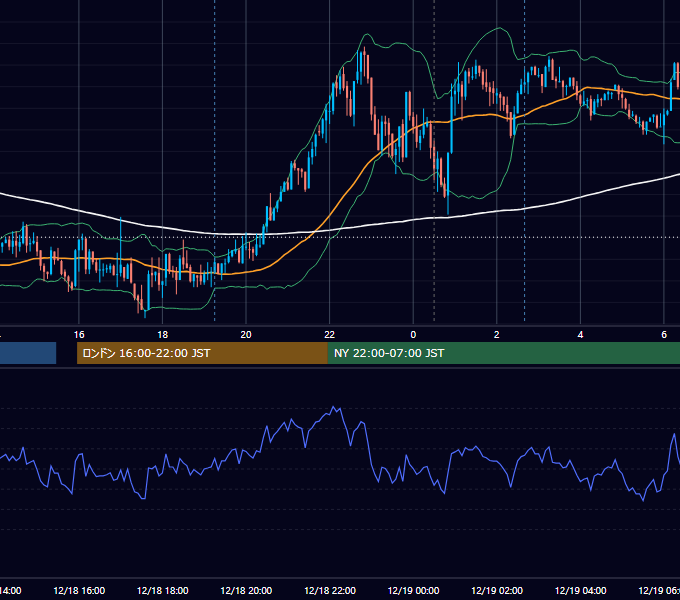The image size is (680, 600).
Task: Click the ロンドン 16:00-22:00 JST session bar
Action: pos(202,353)
